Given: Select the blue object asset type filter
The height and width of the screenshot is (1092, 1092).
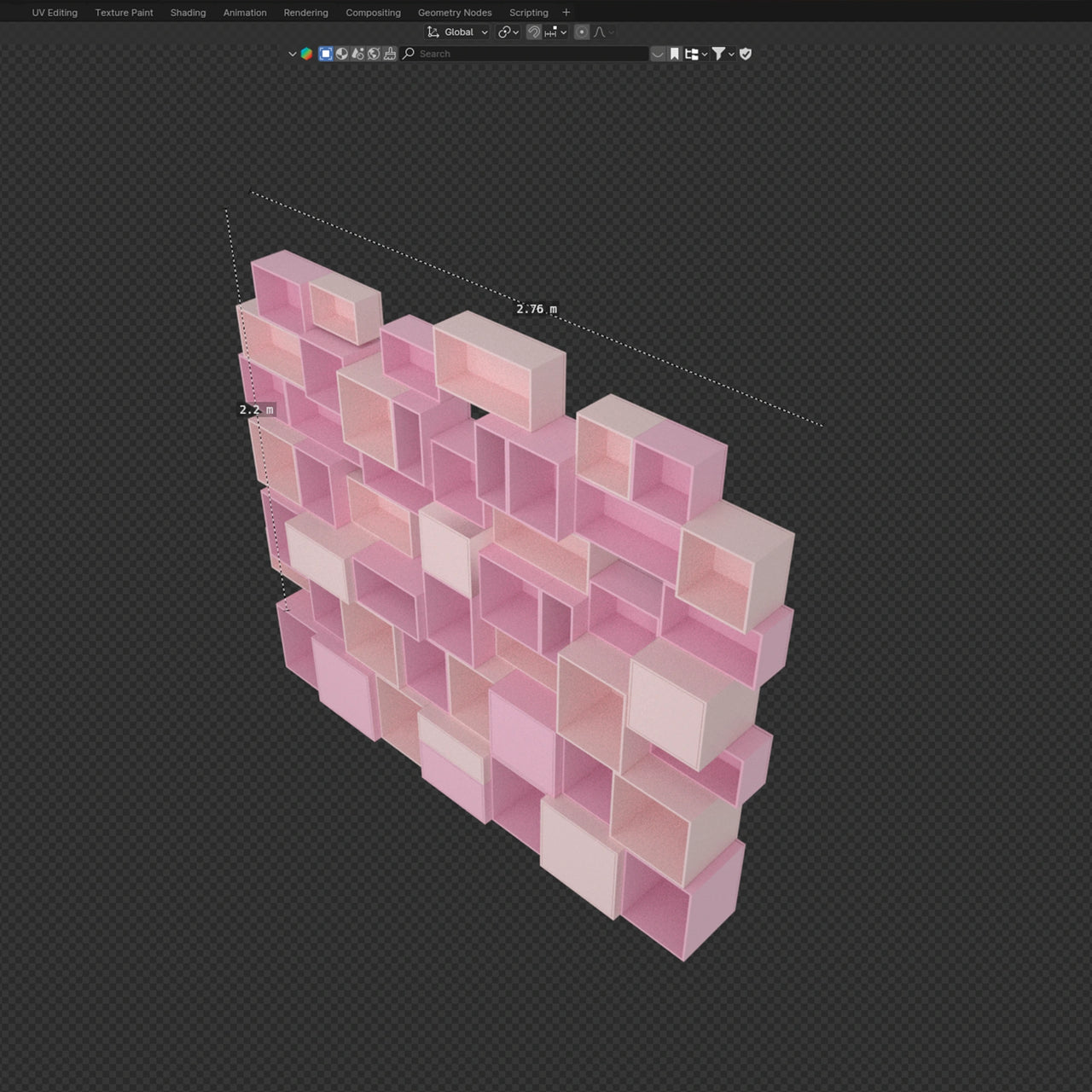Looking at the screenshot, I should pyautogui.click(x=326, y=54).
